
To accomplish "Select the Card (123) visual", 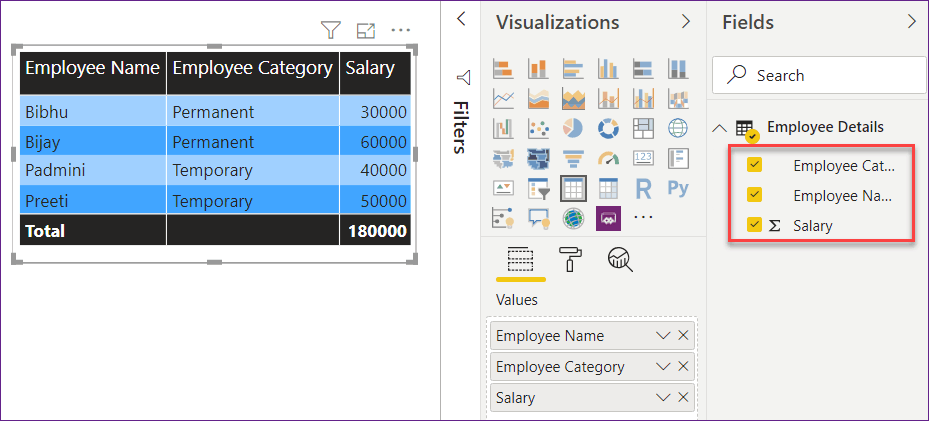I will pos(643,158).
